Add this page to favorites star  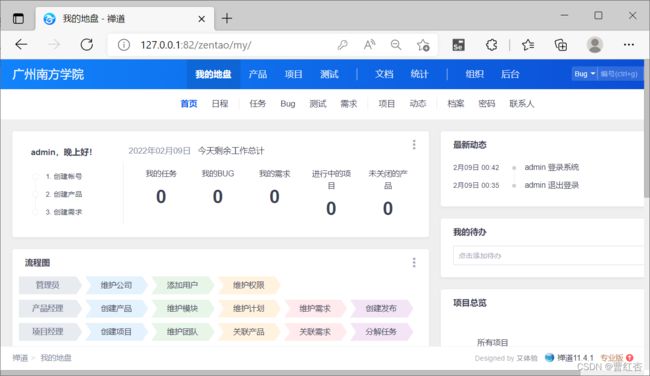(x=423, y=45)
